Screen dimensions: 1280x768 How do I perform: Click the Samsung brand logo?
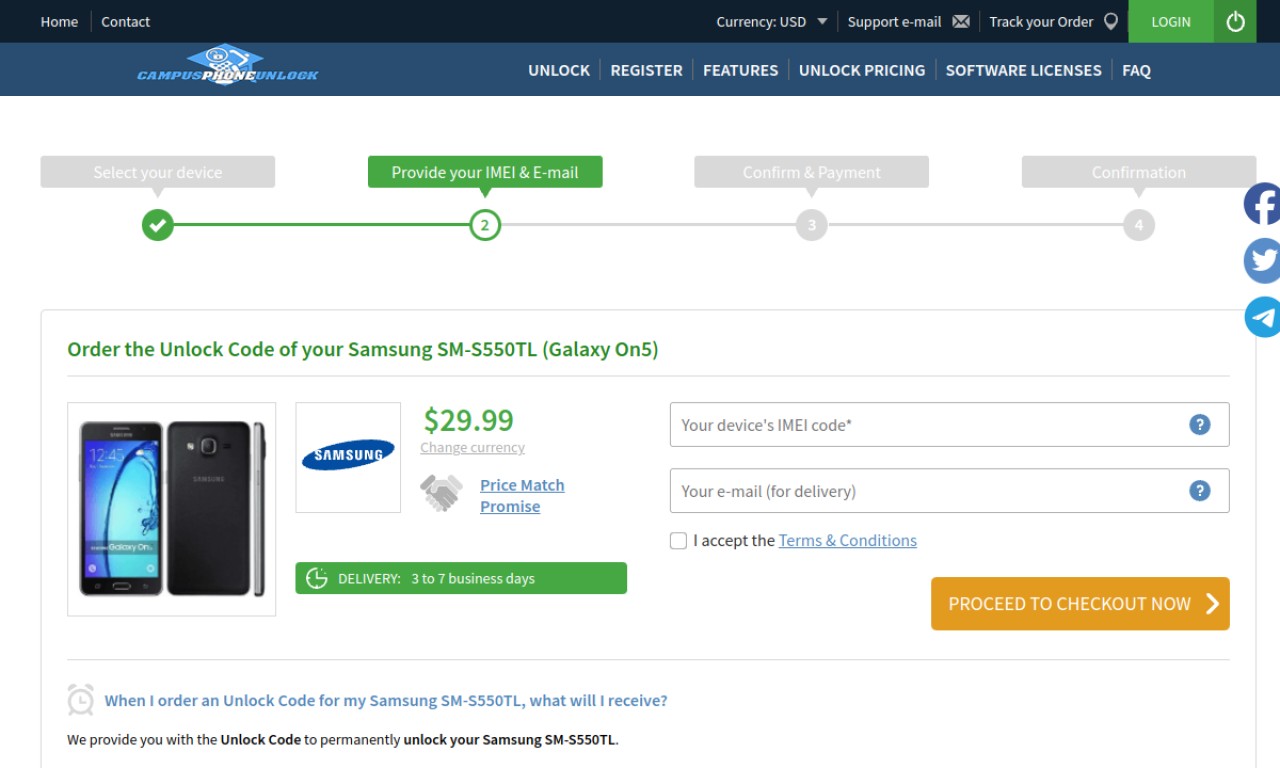tap(348, 455)
